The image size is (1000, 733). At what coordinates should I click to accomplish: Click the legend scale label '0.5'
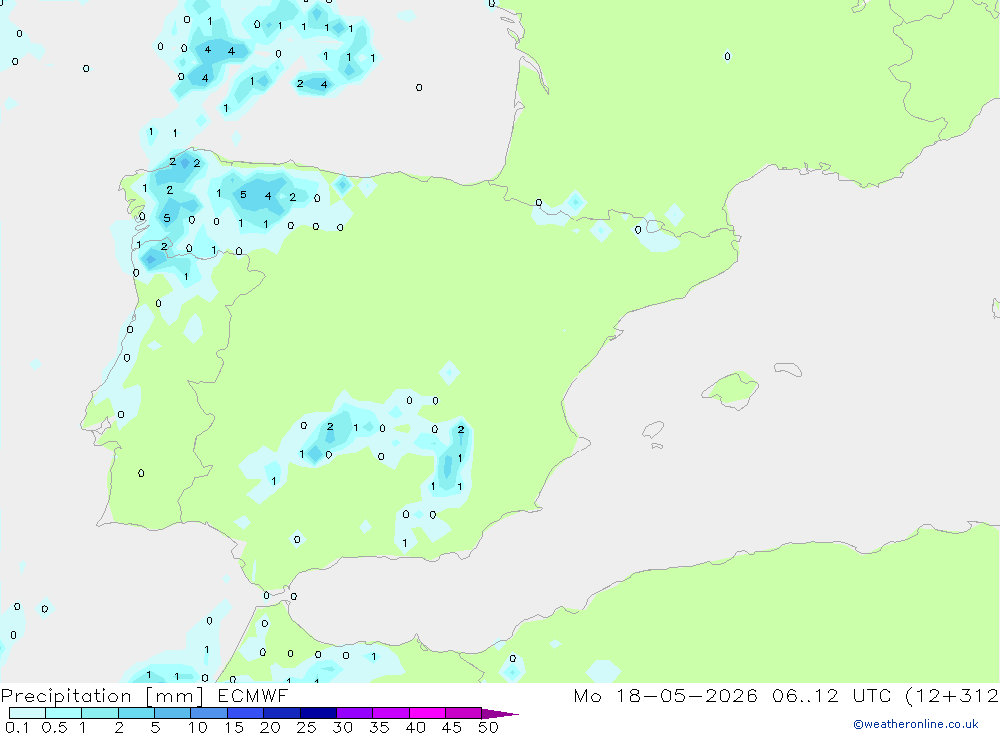click(54, 727)
